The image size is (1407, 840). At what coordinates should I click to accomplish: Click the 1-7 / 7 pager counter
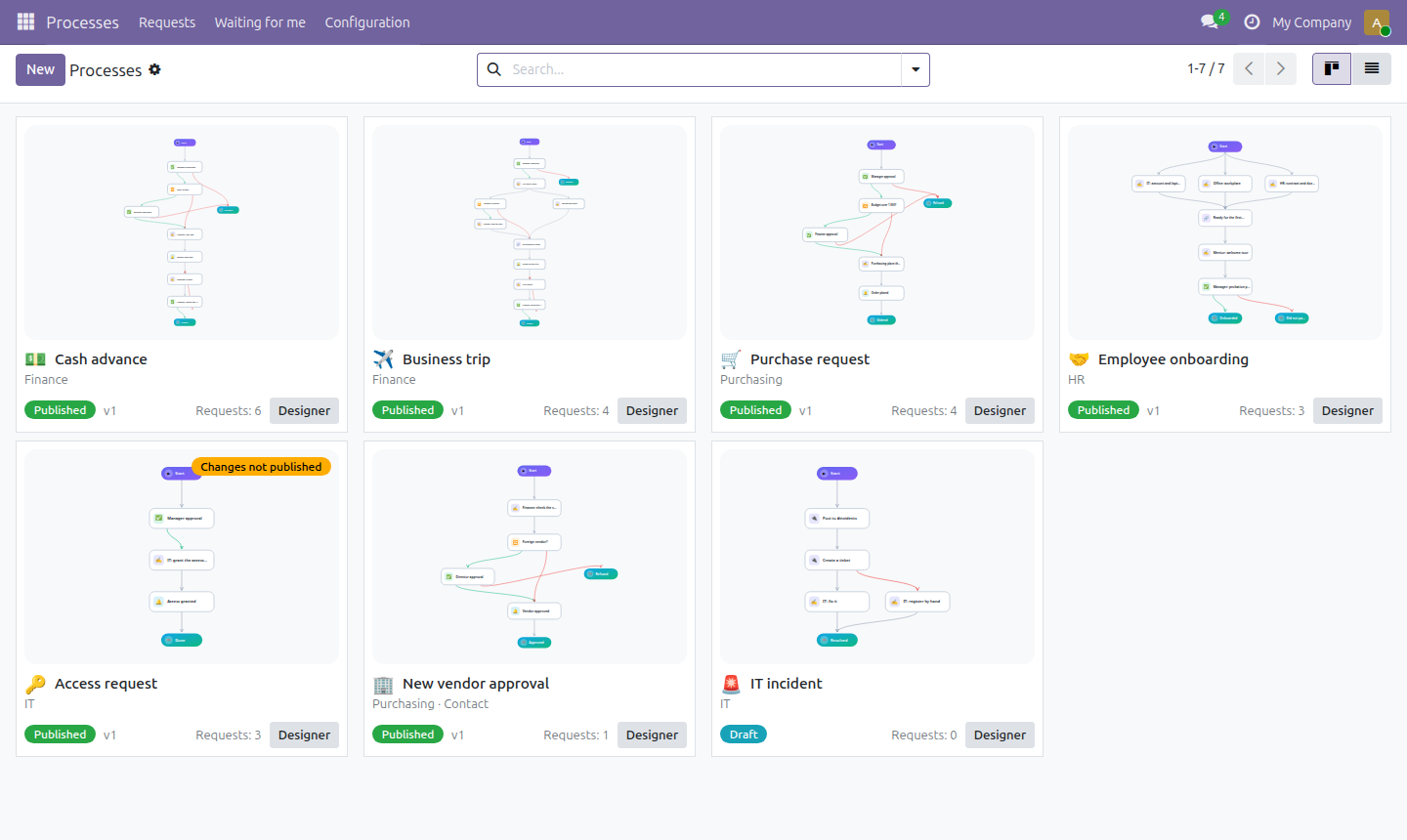(x=1206, y=68)
